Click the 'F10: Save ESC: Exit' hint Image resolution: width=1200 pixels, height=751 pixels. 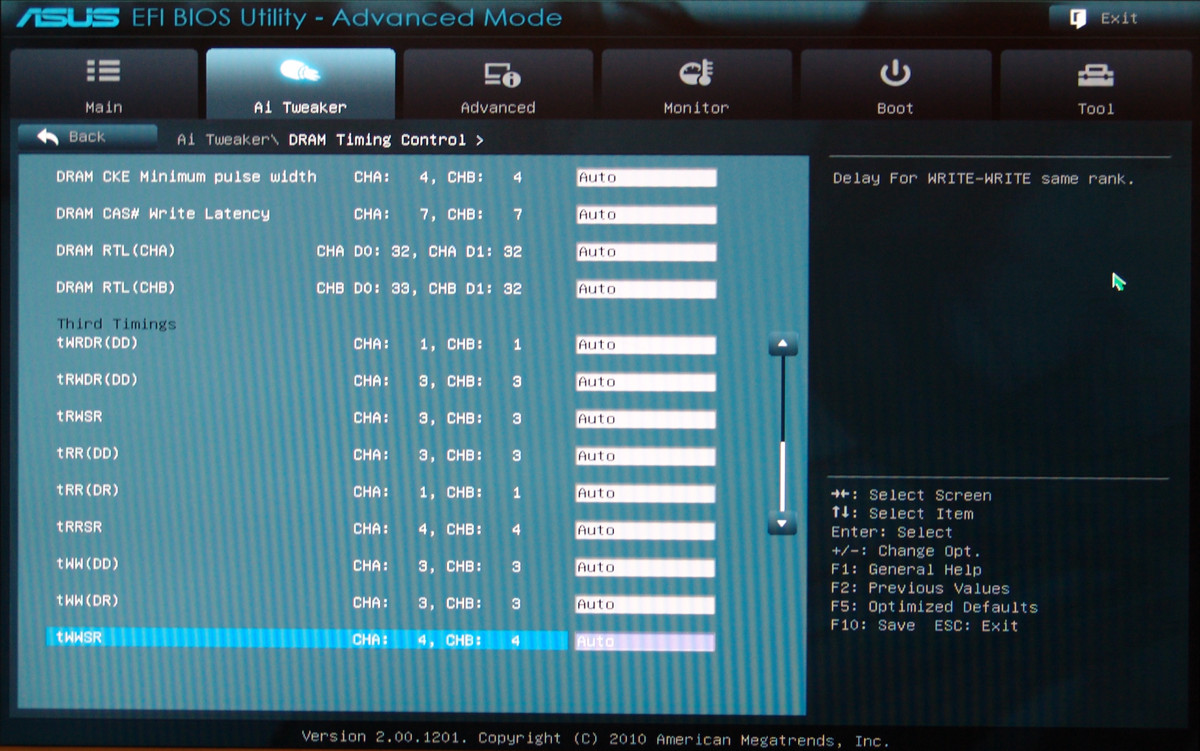tap(924, 626)
